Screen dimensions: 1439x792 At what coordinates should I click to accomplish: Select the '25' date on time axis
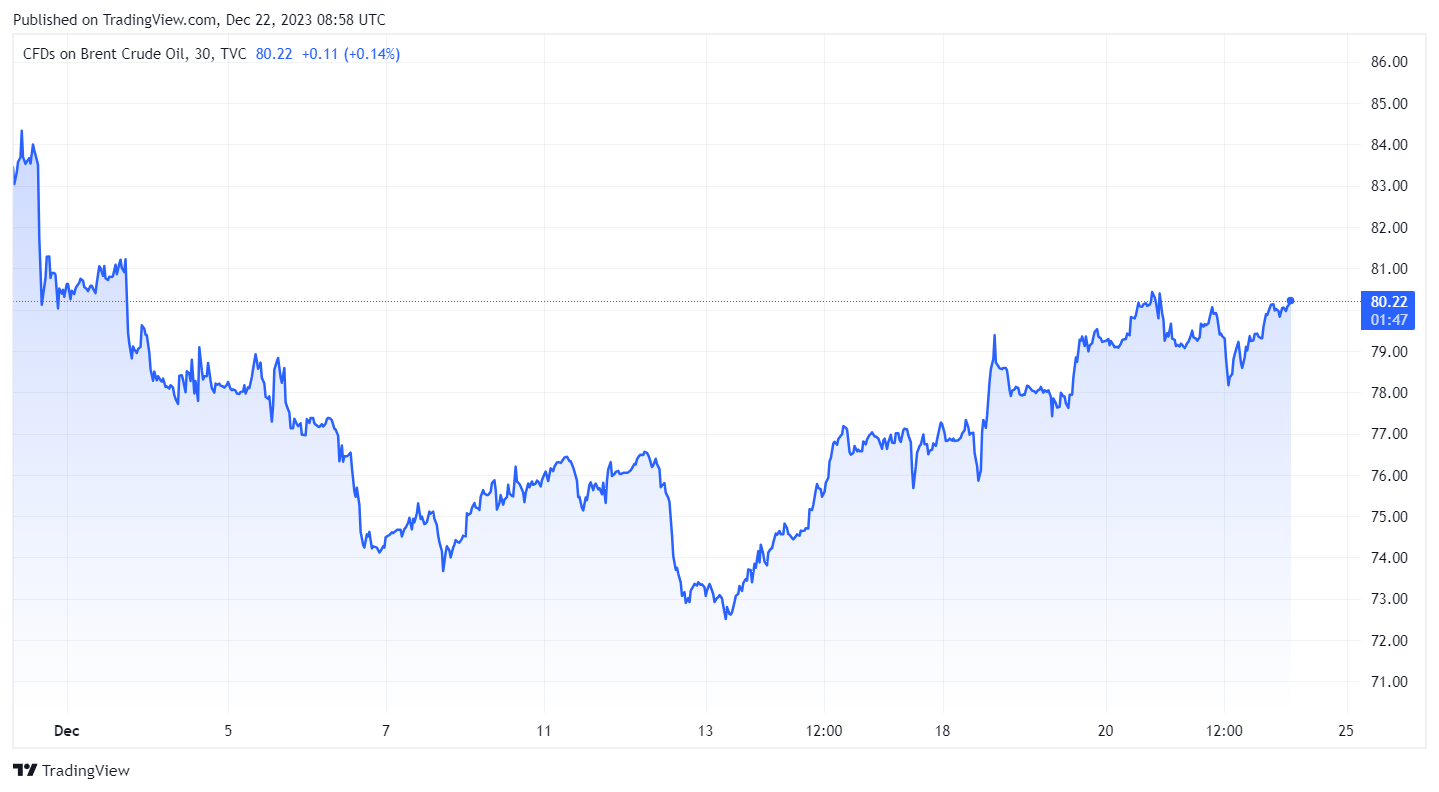[x=1345, y=731]
